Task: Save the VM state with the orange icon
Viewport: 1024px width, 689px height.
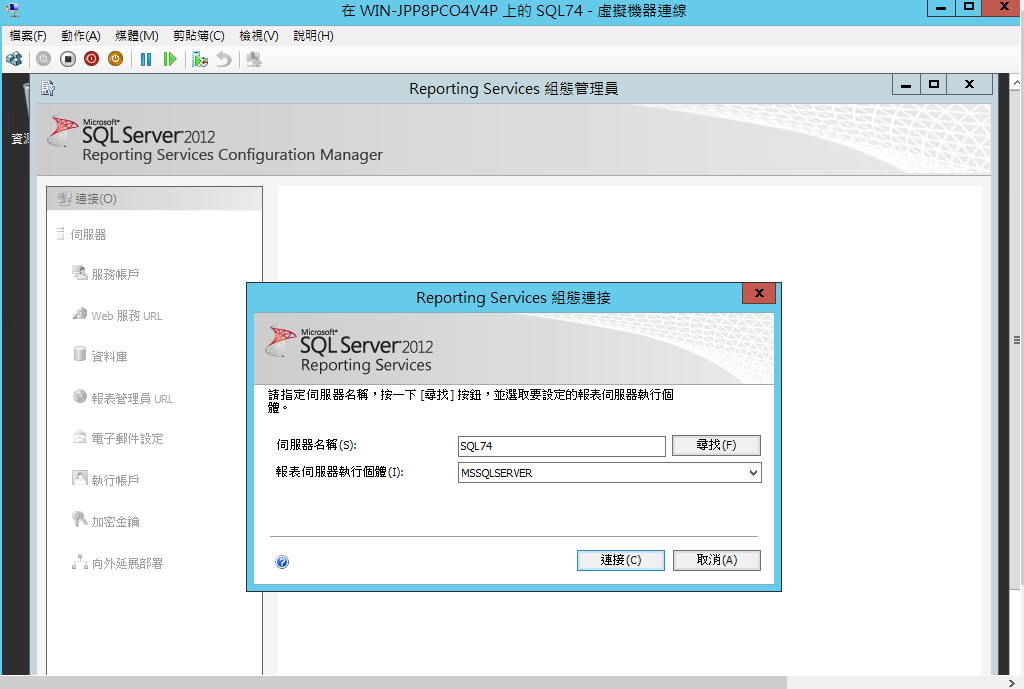Action: coord(116,59)
